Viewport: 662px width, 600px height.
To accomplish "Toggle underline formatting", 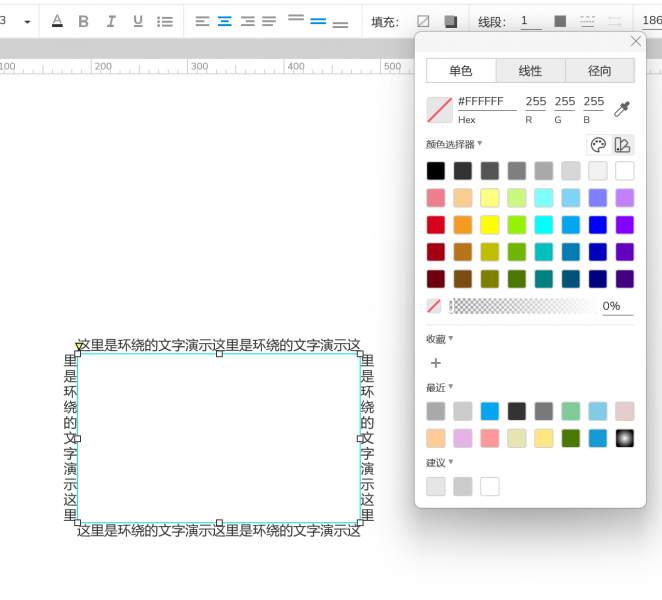I will coord(138,21).
